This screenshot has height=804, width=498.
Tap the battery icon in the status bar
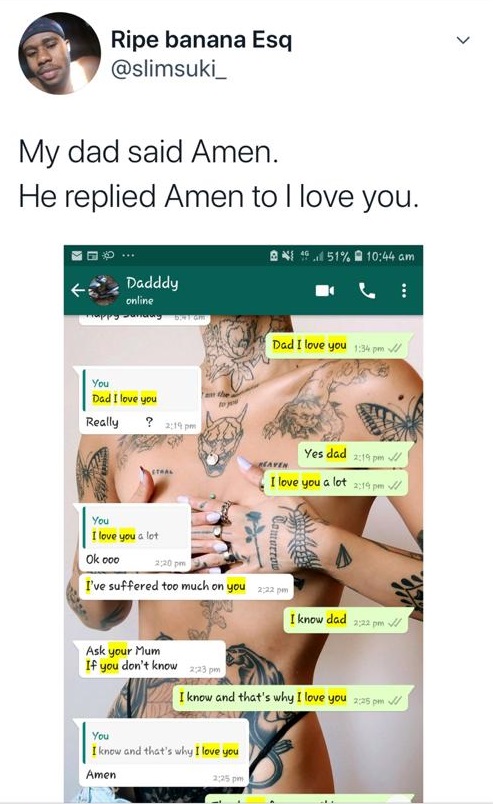pyautogui.click(x=359, y=255)
